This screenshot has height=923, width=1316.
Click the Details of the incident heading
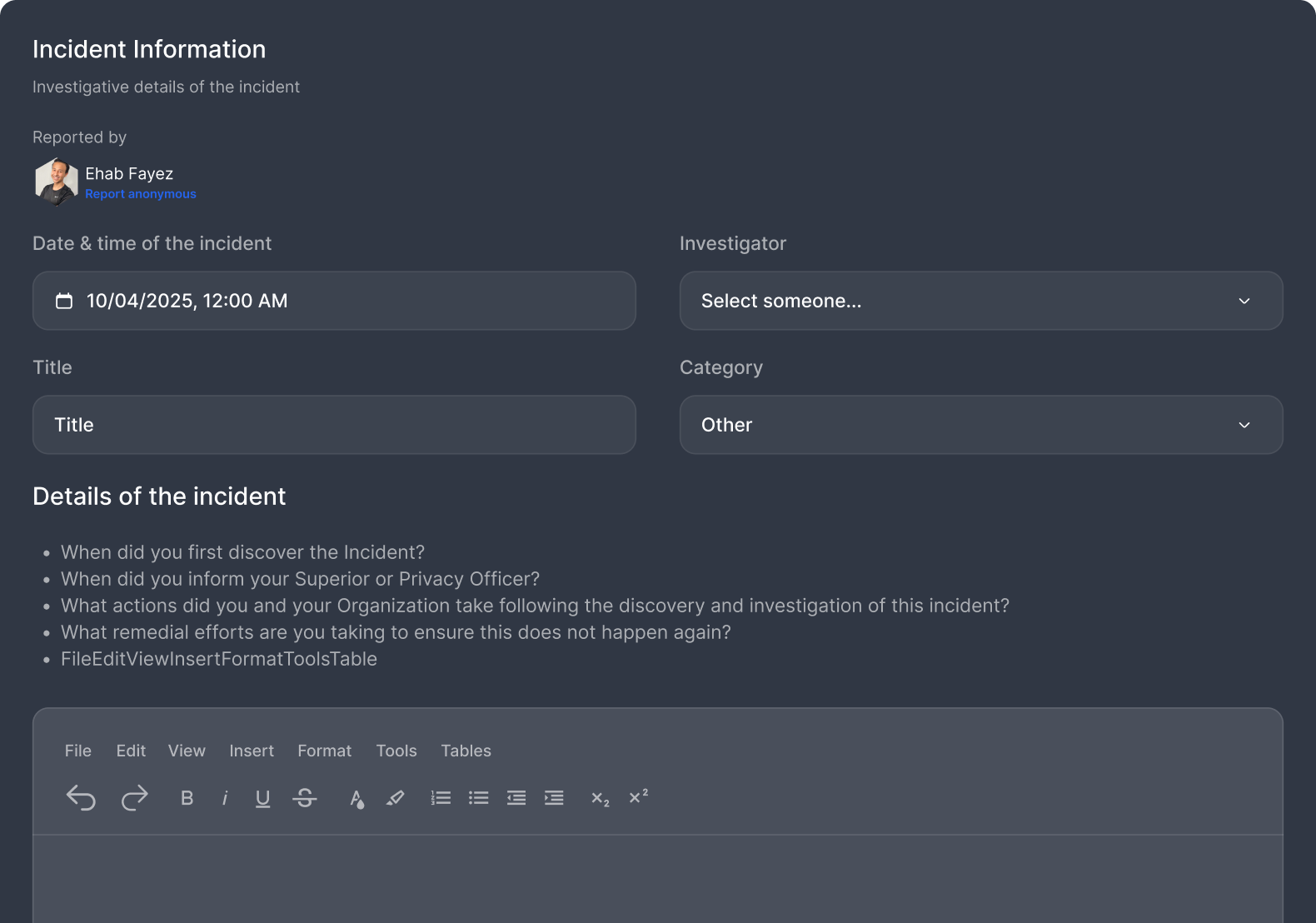[x=159, y=496]
